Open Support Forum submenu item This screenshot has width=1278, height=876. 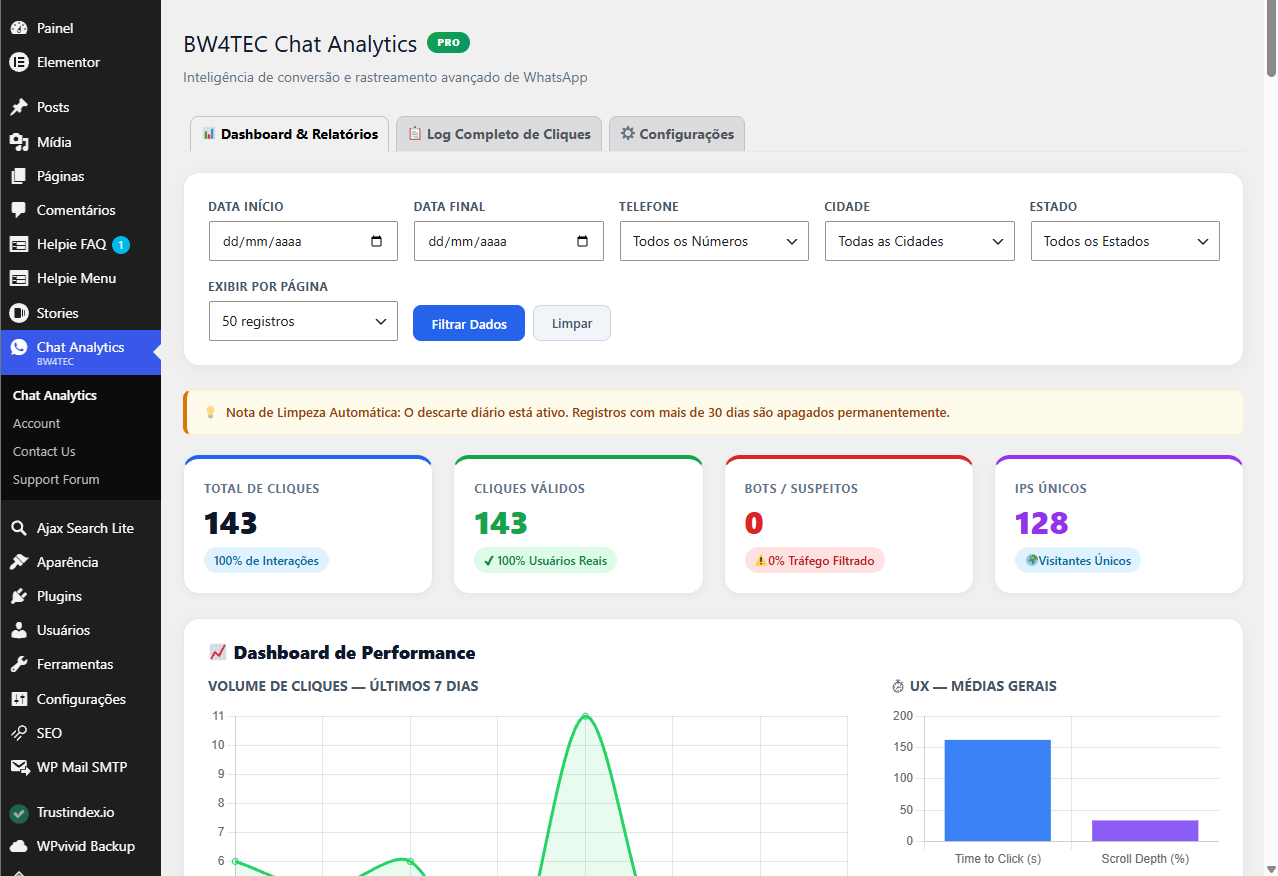click(x=56, y=479)
